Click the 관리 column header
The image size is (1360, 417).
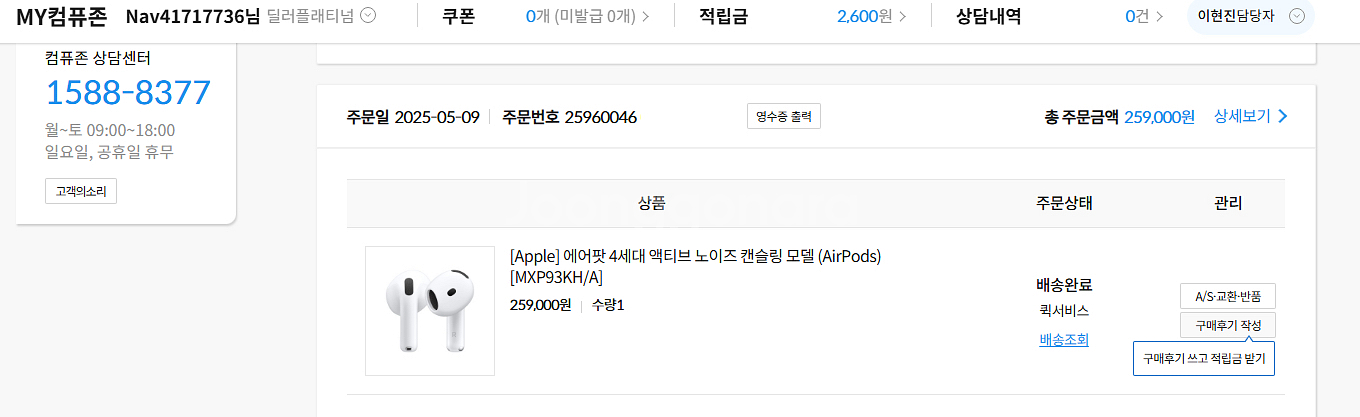[1228, 204]
